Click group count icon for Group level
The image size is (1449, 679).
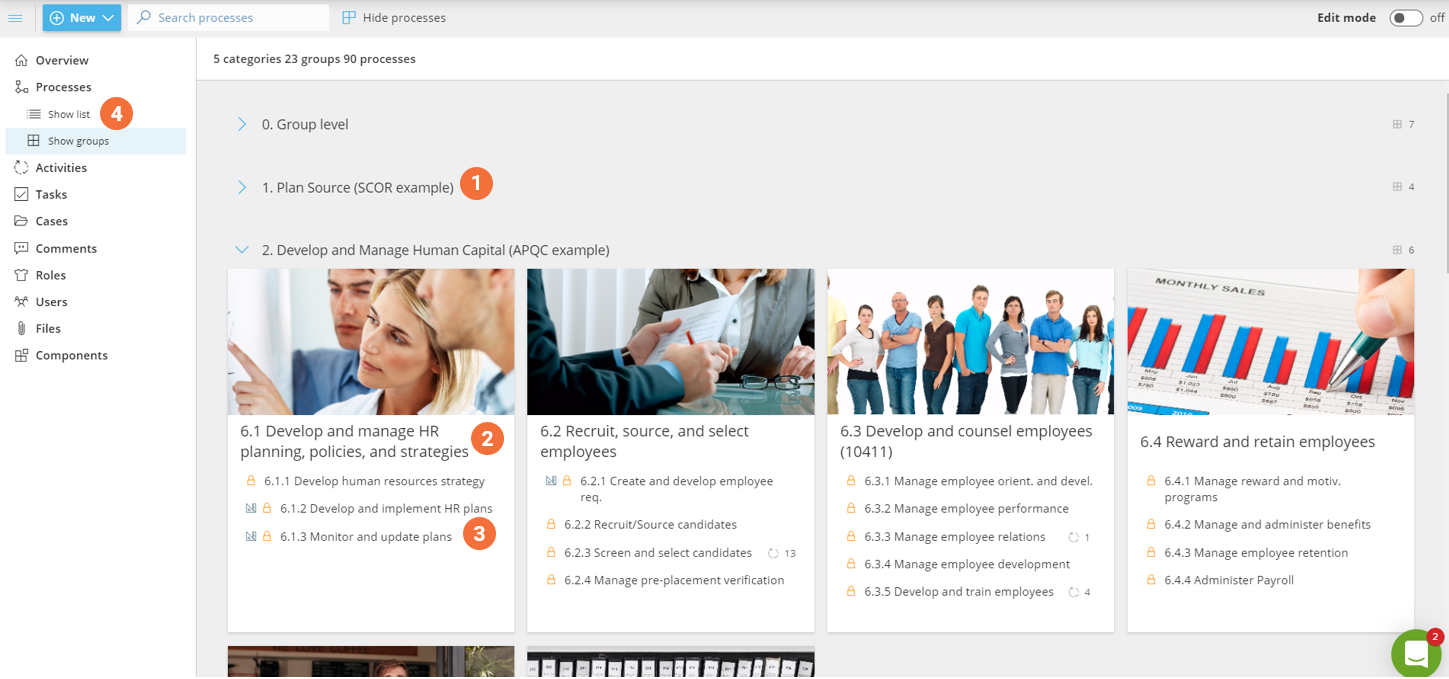tap(1397, 125)
